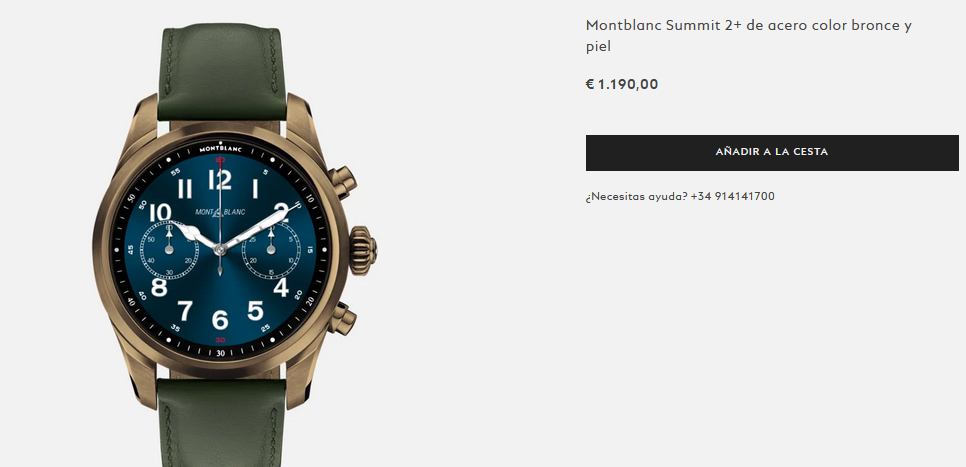Image resolution: width=966 pixels, height=467 pixels.
Task: Click the red 30 marker on bezel
Action: point(220,340)
